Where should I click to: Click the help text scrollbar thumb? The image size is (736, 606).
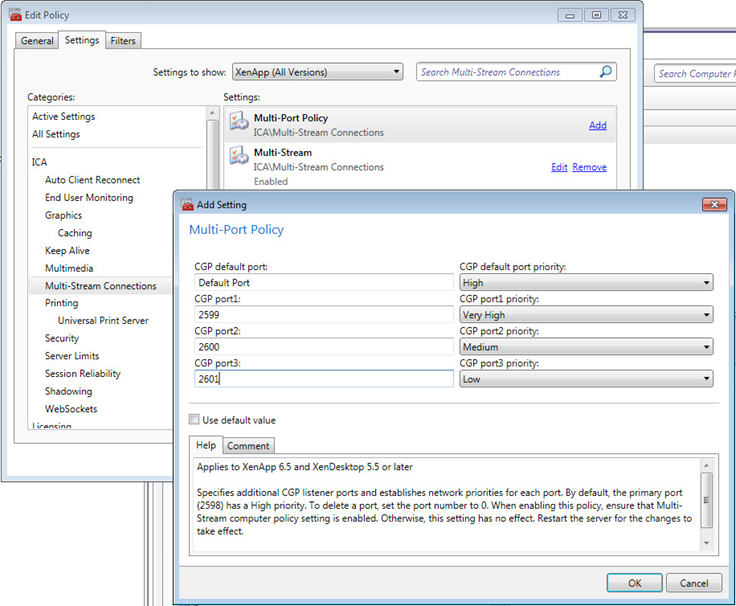pos(706,499)
